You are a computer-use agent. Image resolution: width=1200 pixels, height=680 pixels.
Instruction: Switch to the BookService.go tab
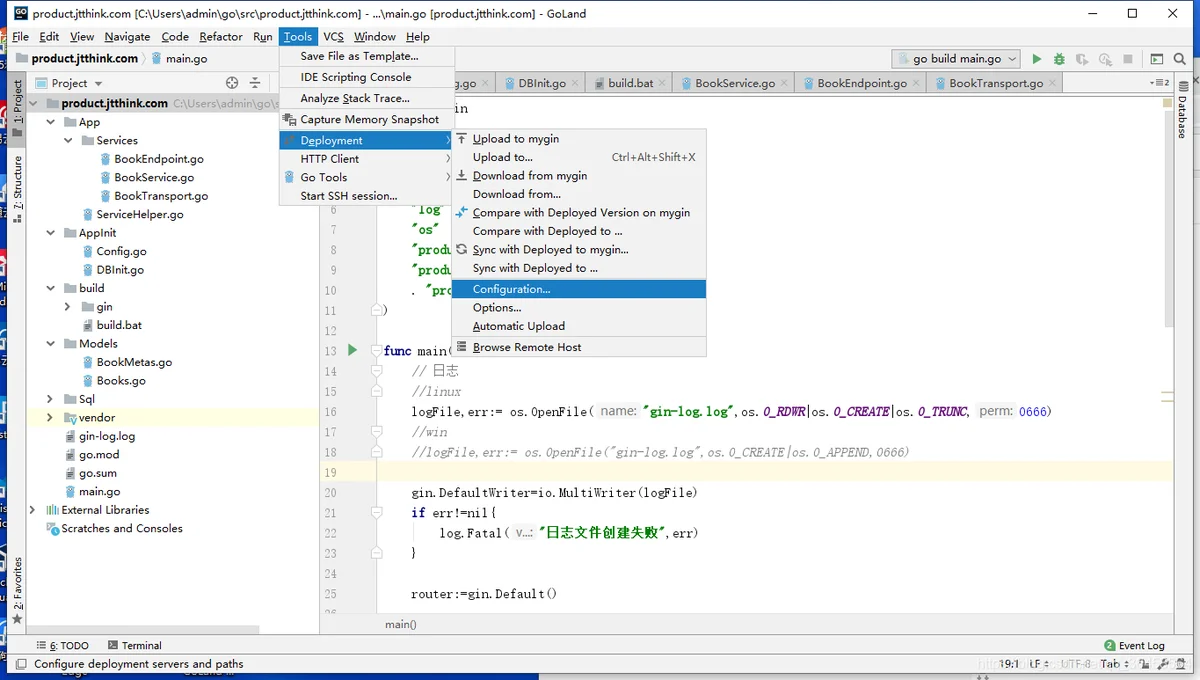(735, 83)
